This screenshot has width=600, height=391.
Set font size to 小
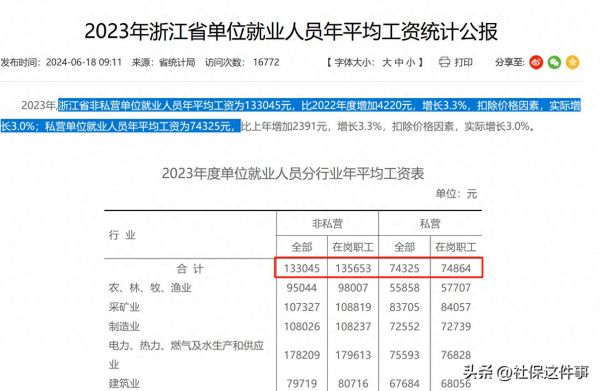pyautogui.click(x=410, y=62)
